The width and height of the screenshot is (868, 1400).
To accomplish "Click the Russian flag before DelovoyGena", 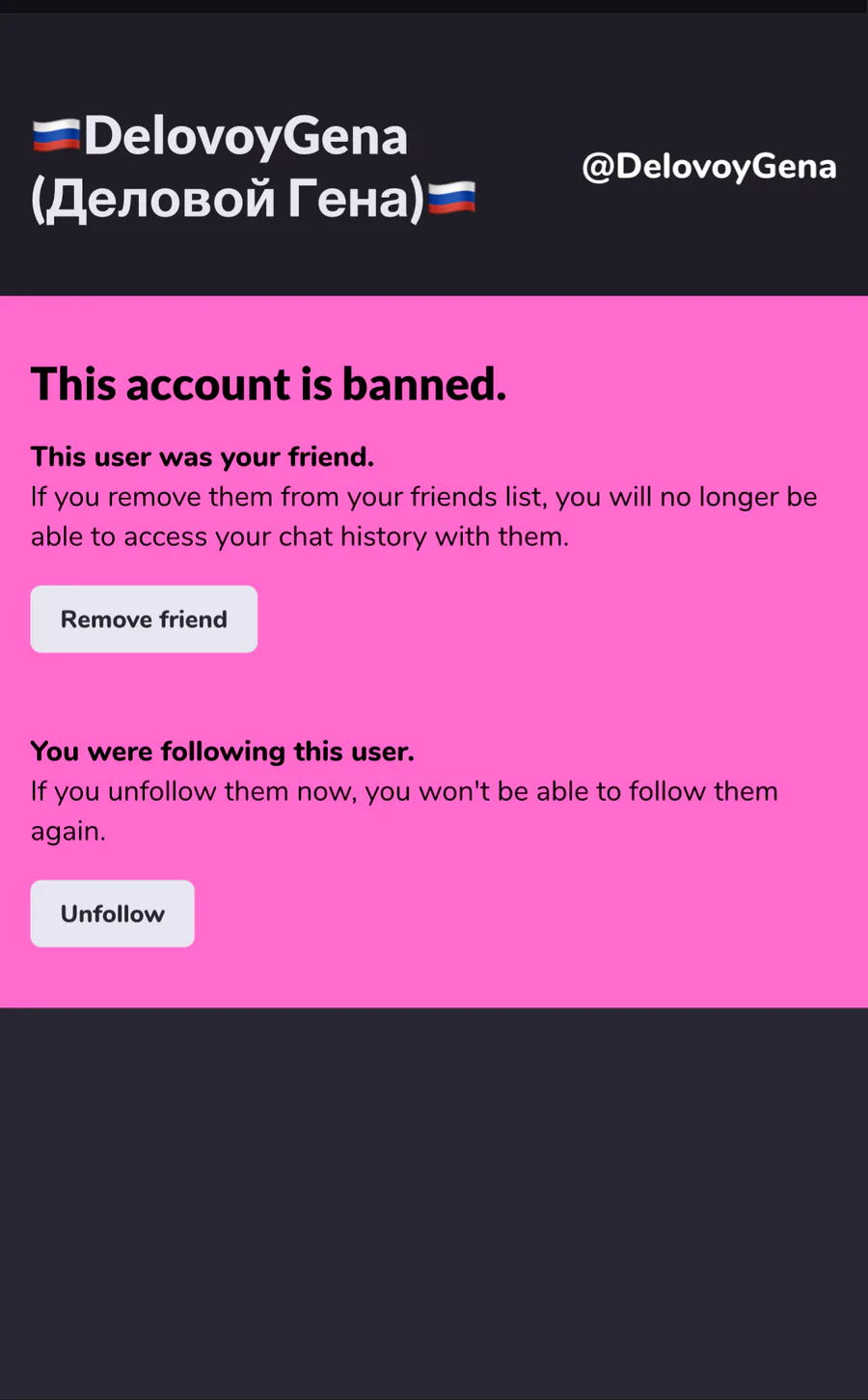I will pos(56,136).
